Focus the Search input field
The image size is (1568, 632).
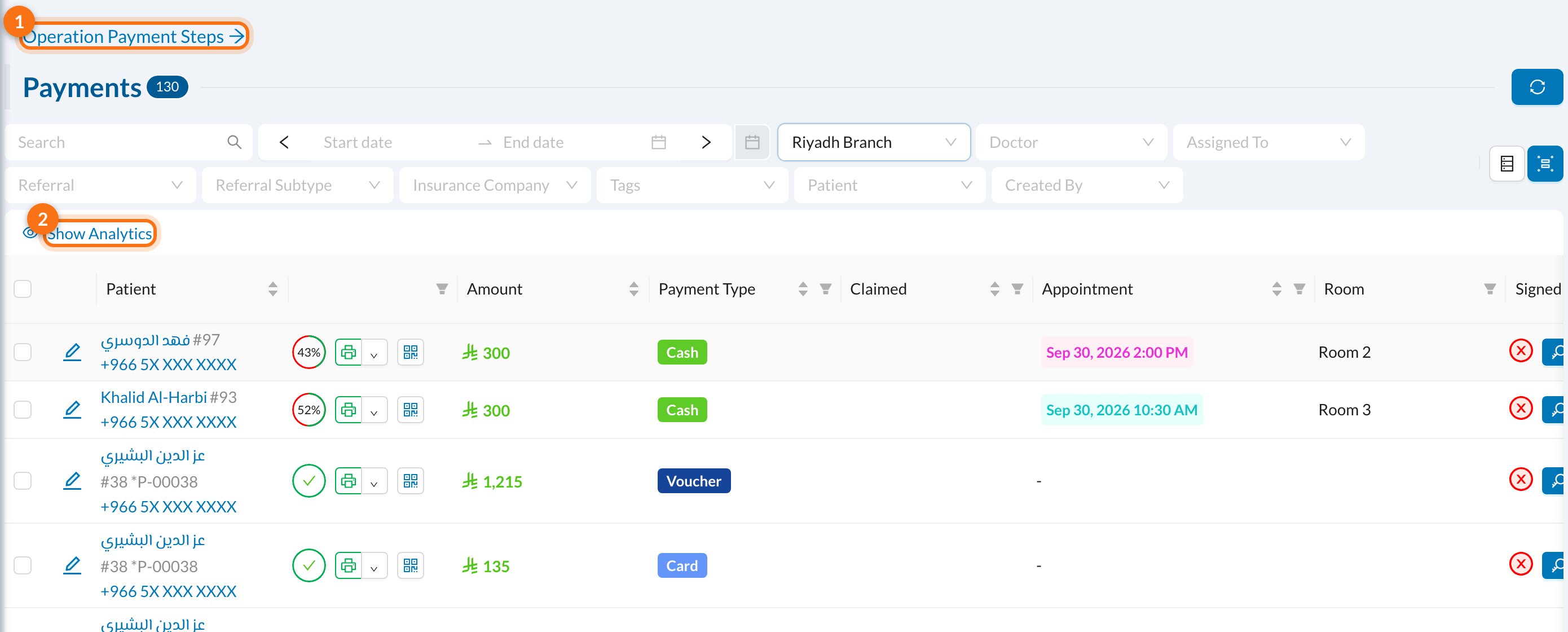[129, 142]
